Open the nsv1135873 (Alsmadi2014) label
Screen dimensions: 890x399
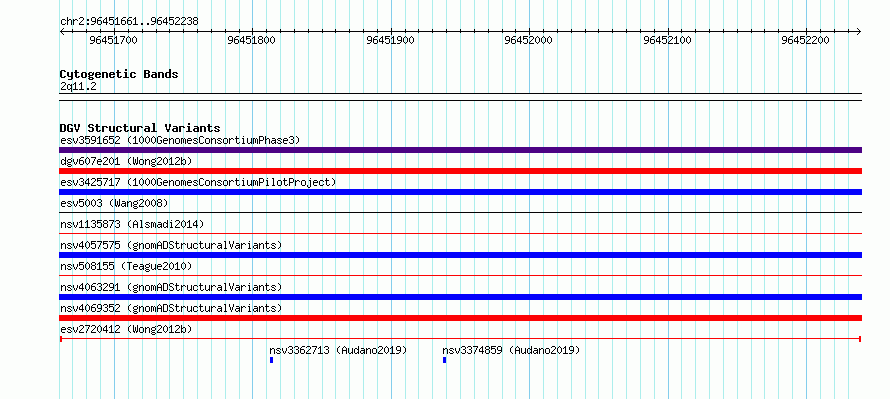tap(132, 224)
